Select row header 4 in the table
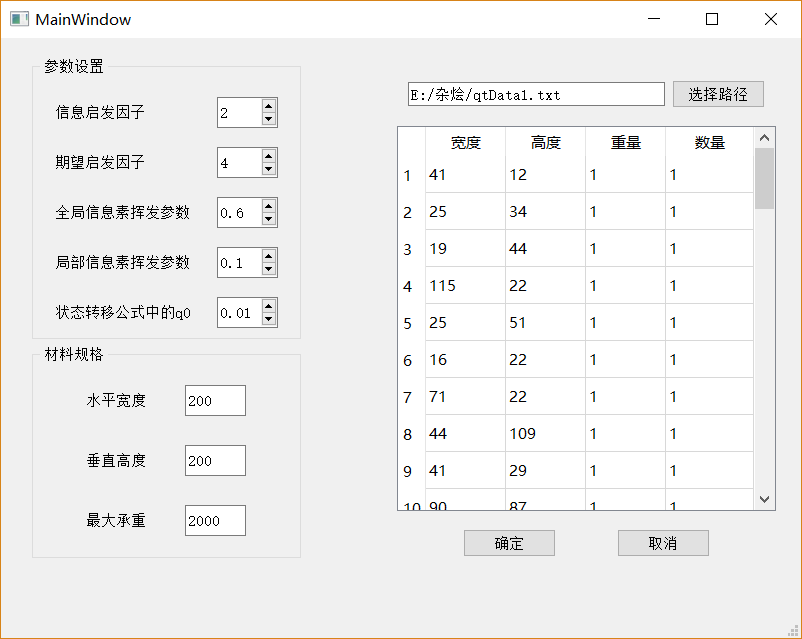 coord(412,285)
